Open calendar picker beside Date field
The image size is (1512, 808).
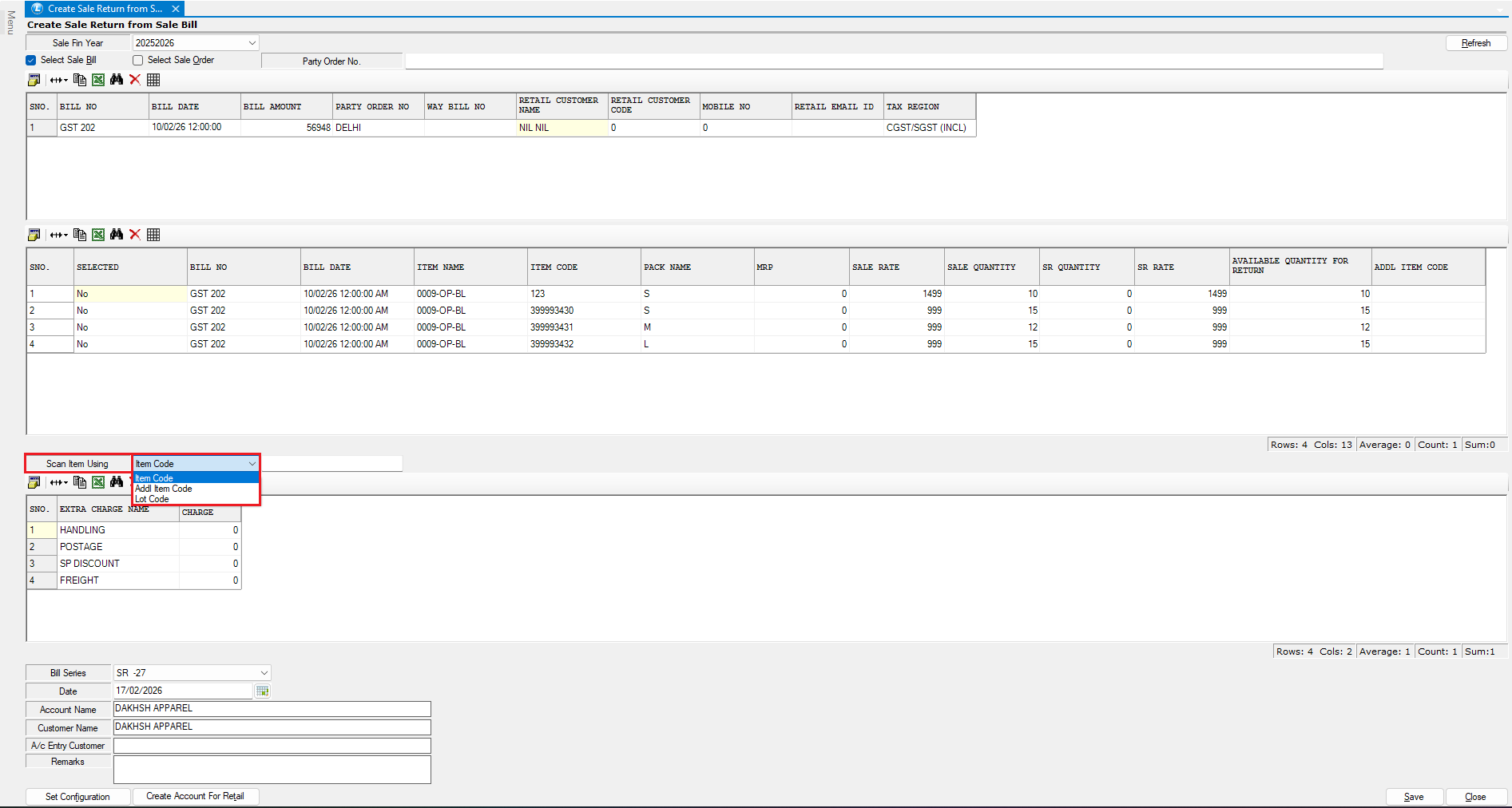[x=262, y=691]
